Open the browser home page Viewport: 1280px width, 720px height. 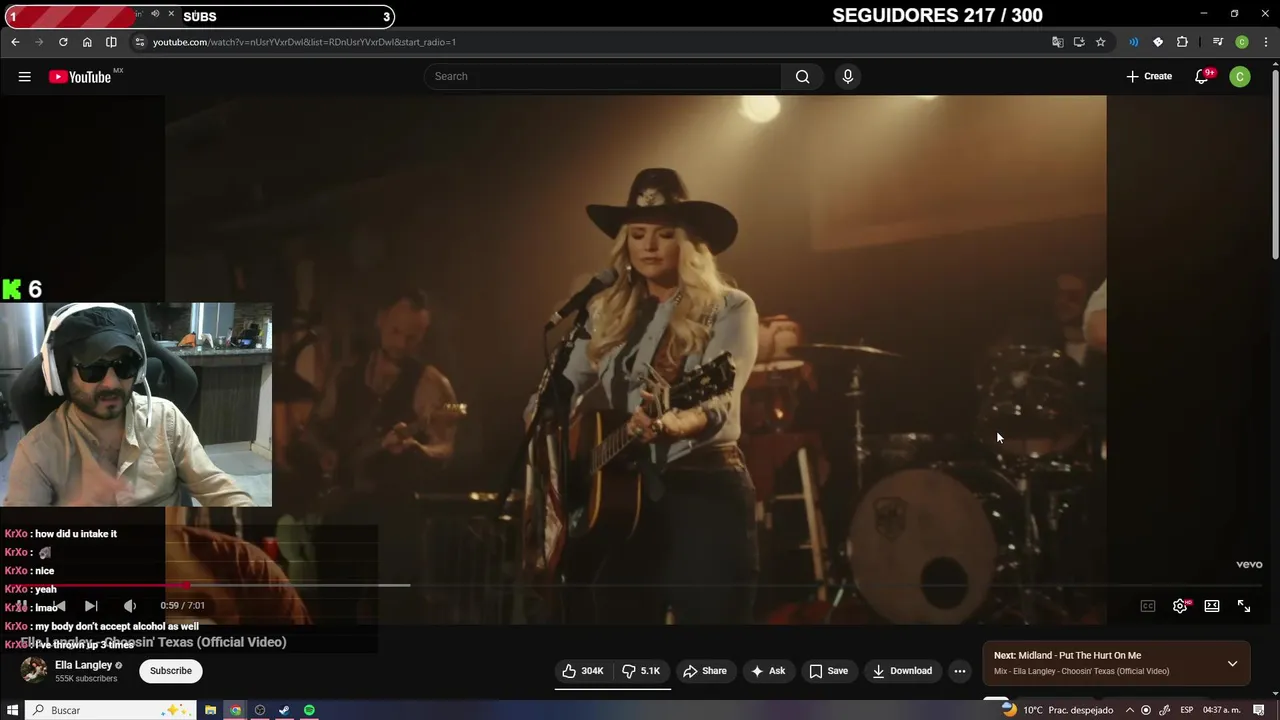click(87, 42)
